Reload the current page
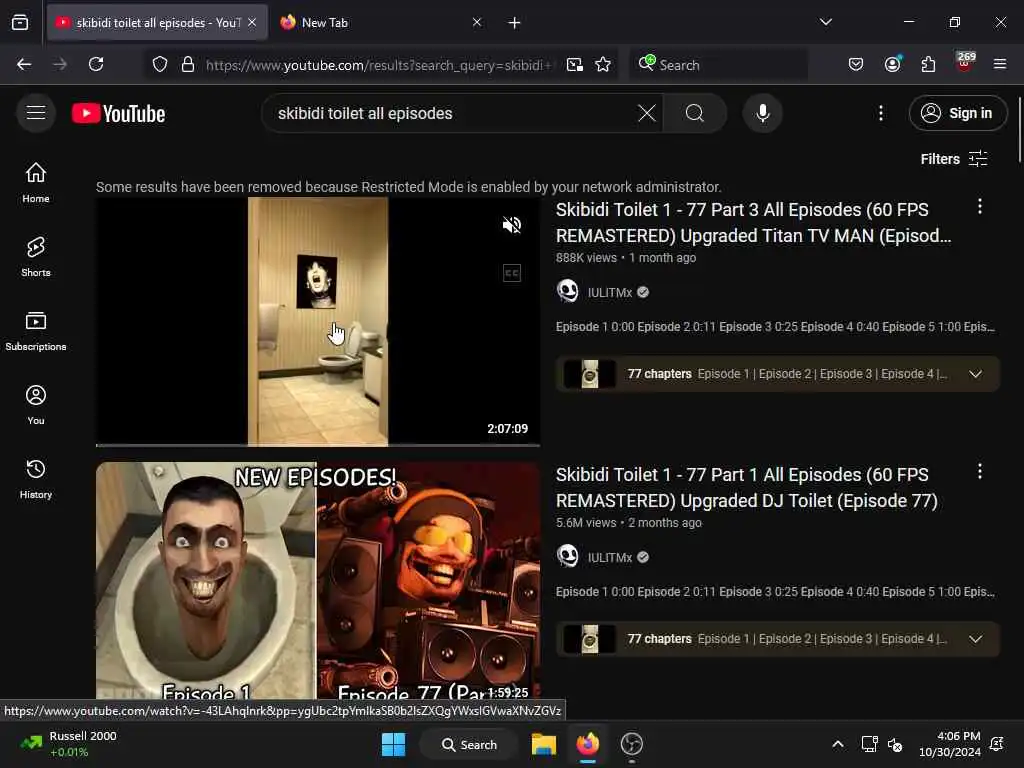This screenshot has width=1024, height=768. [96, 64]
